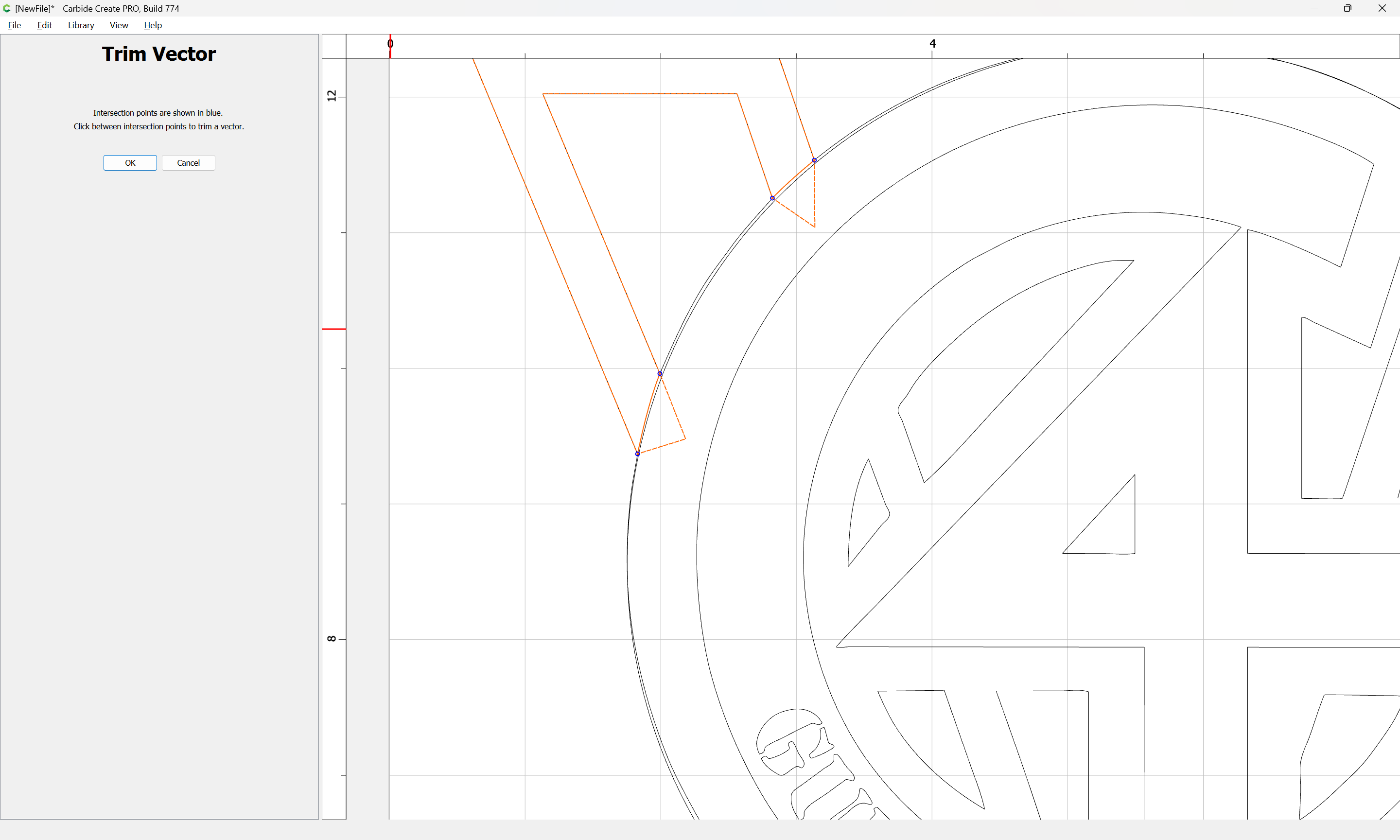Image resolution: width=1400 pixels, height=840 pixels.
Task: Open the File menu
Action: (14, 25)
